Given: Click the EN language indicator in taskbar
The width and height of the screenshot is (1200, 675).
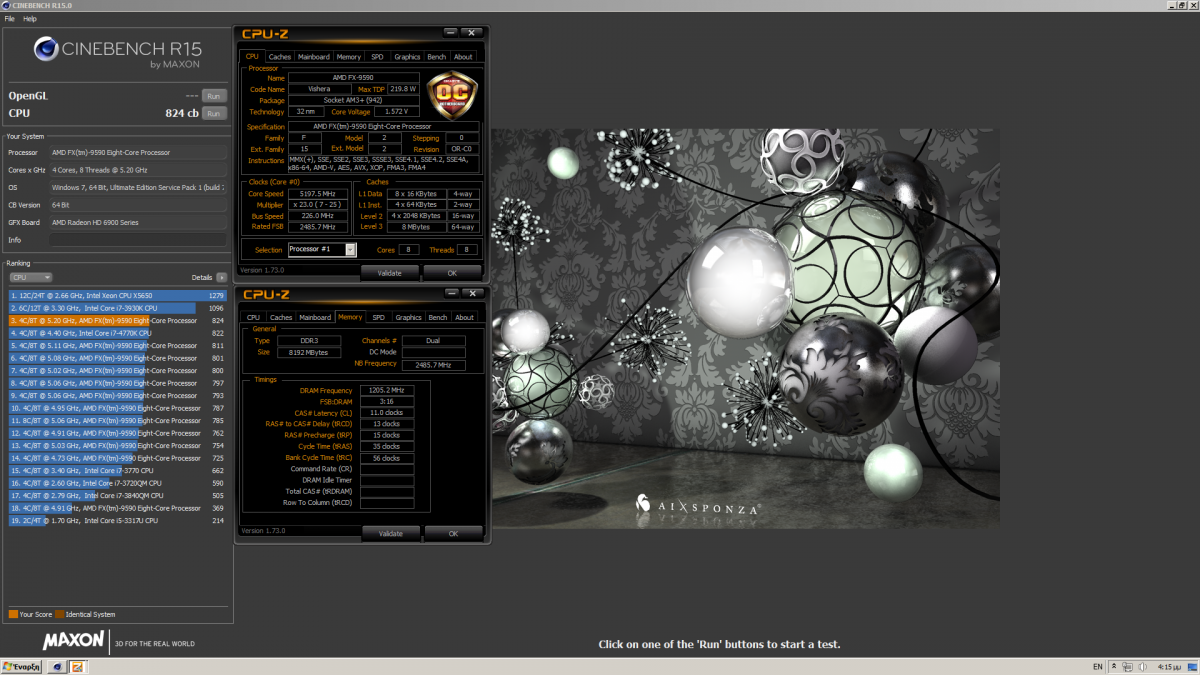Looking at the screenshot, I should tap(1098, 667).
